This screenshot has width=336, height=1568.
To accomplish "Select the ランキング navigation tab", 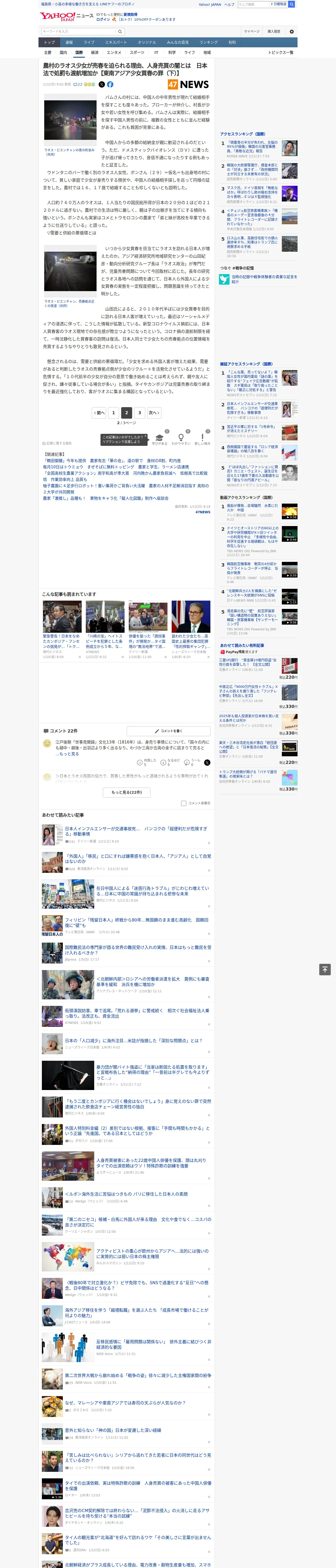I will 209,43.
